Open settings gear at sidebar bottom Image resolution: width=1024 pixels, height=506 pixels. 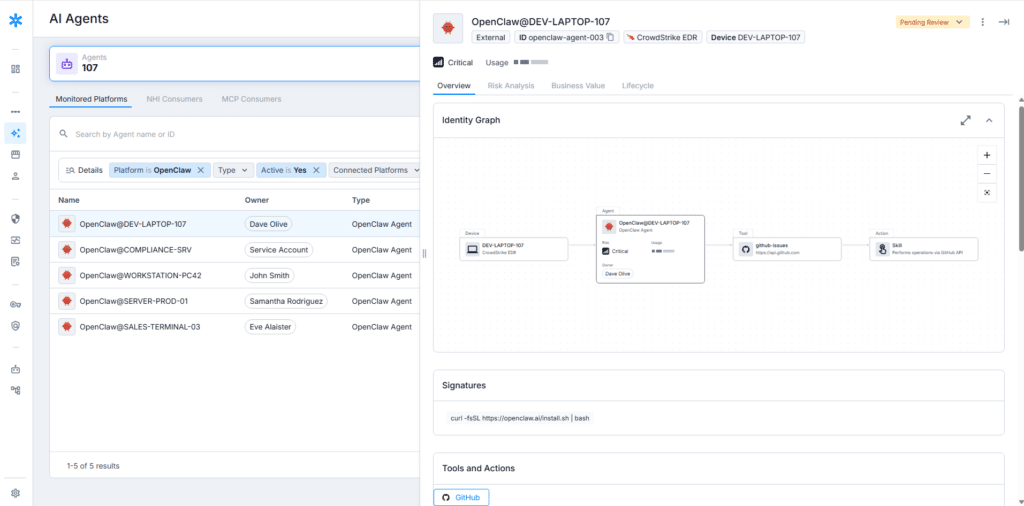click(16, 493)
